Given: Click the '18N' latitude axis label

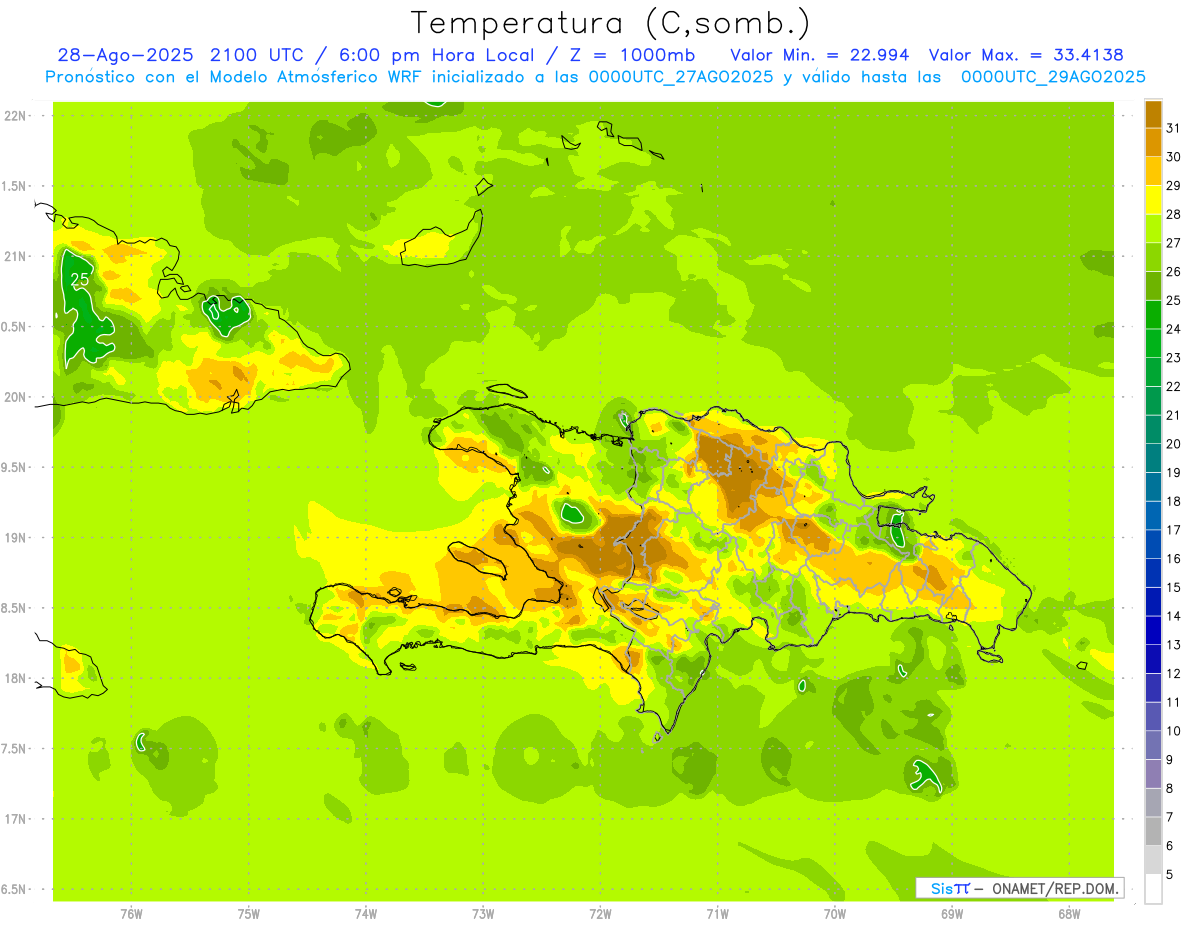Looking at the screenshot, I should [x=16, y=678].
